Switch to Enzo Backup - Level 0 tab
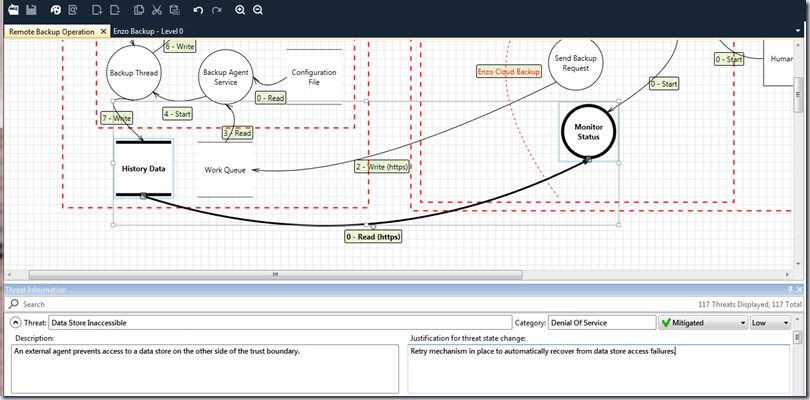The image size is (810, 400). click(x=148, y=32)
